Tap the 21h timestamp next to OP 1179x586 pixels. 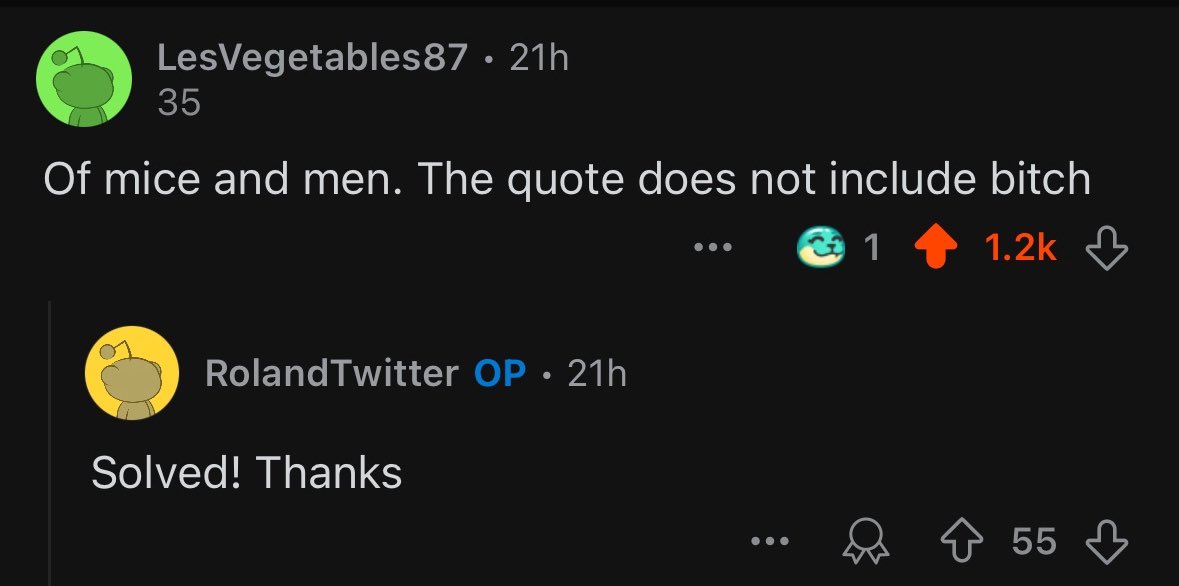pyautogui.click(x=596, y=373)
